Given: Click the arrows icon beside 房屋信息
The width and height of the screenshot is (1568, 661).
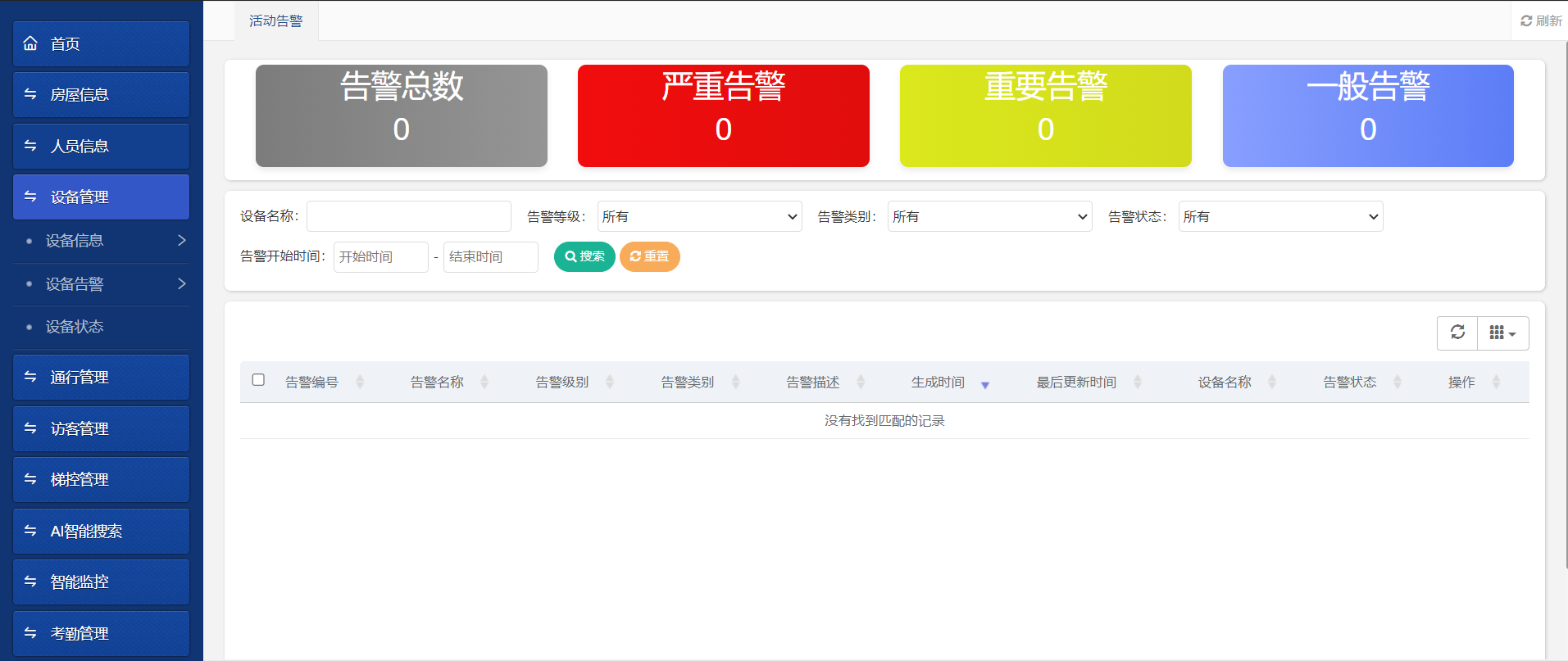Looking at the screenshot, I should tap(30, 94).
